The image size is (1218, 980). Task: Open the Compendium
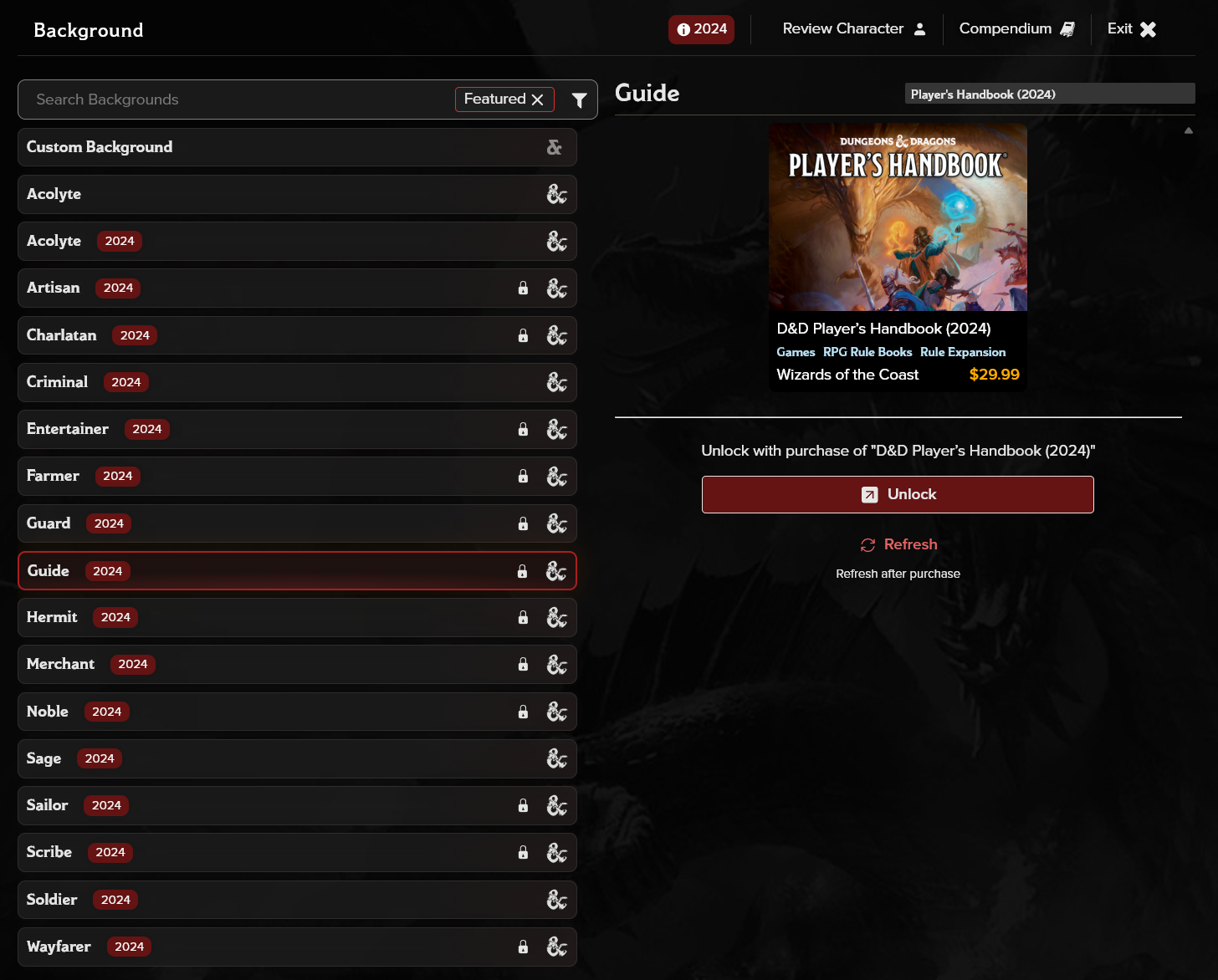1016,29
